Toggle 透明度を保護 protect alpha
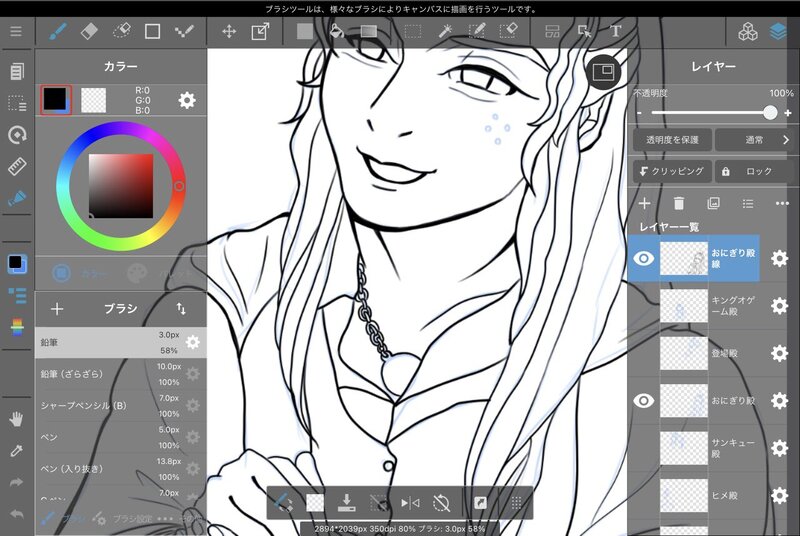This screenshot has height=536, width=800. click(672, 140)
